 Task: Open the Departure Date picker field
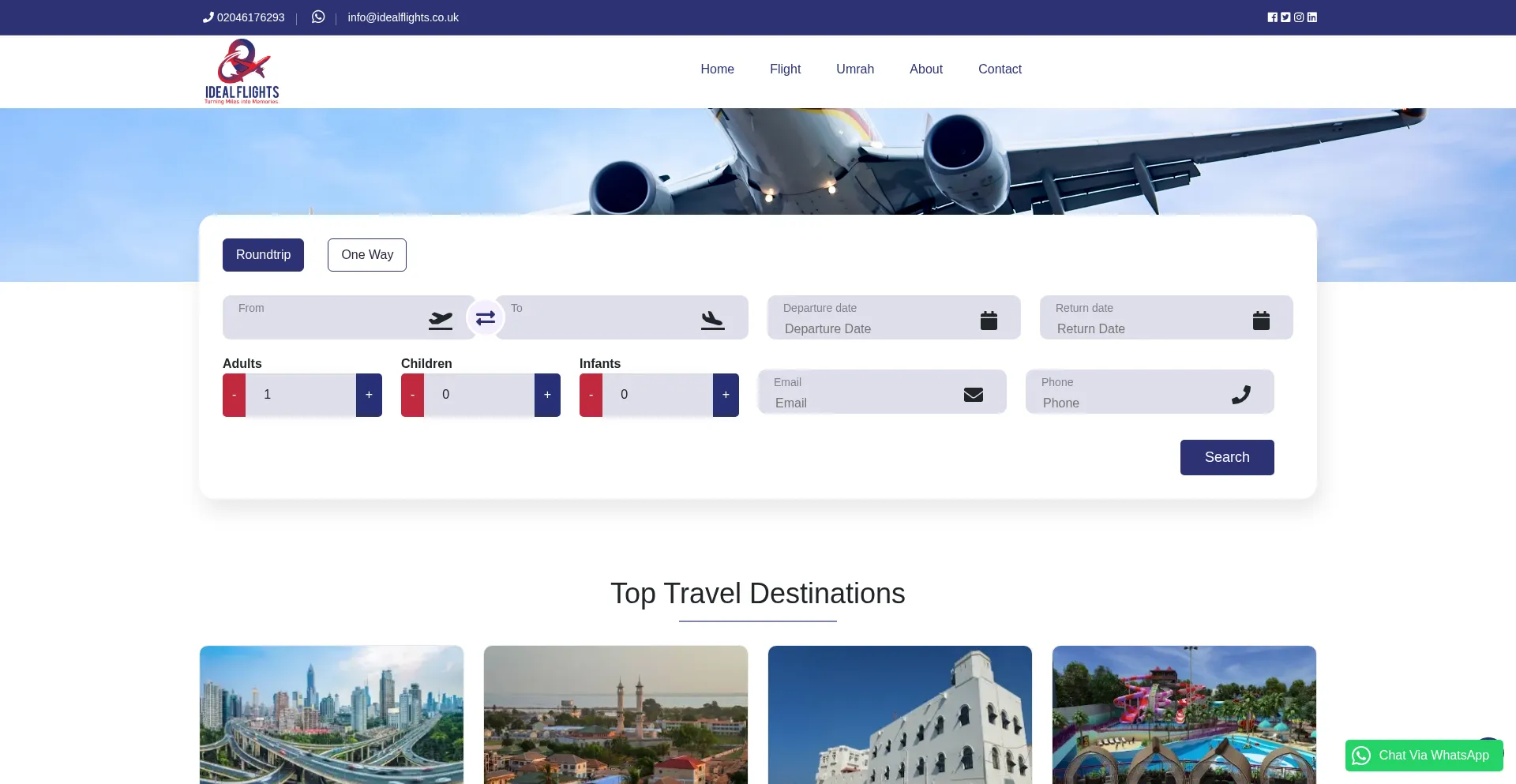[x=894, y=317]
